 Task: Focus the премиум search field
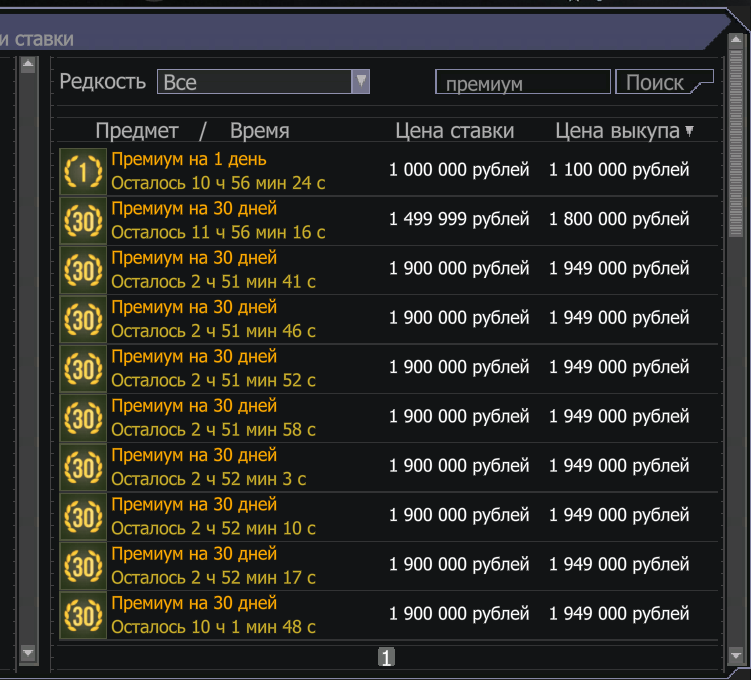(x=523, y=82)
